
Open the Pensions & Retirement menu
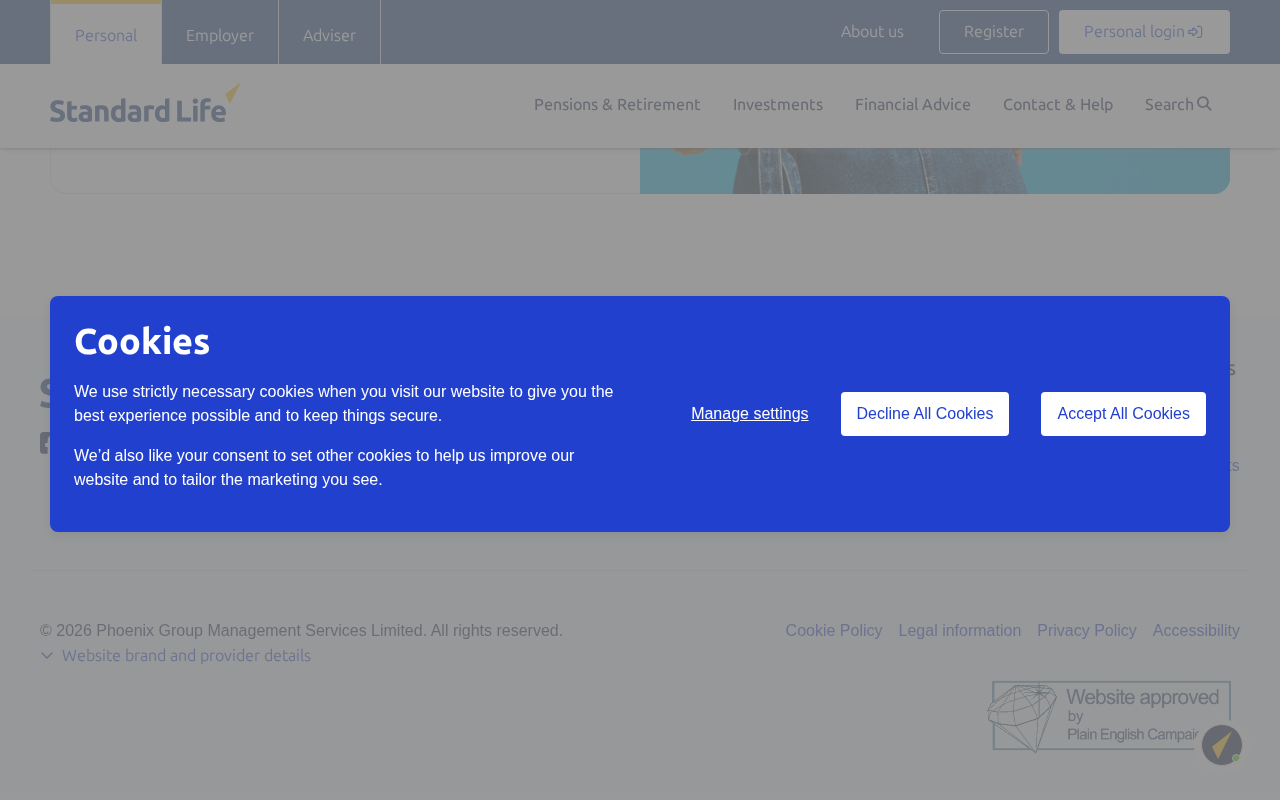[x=617, y=104]
